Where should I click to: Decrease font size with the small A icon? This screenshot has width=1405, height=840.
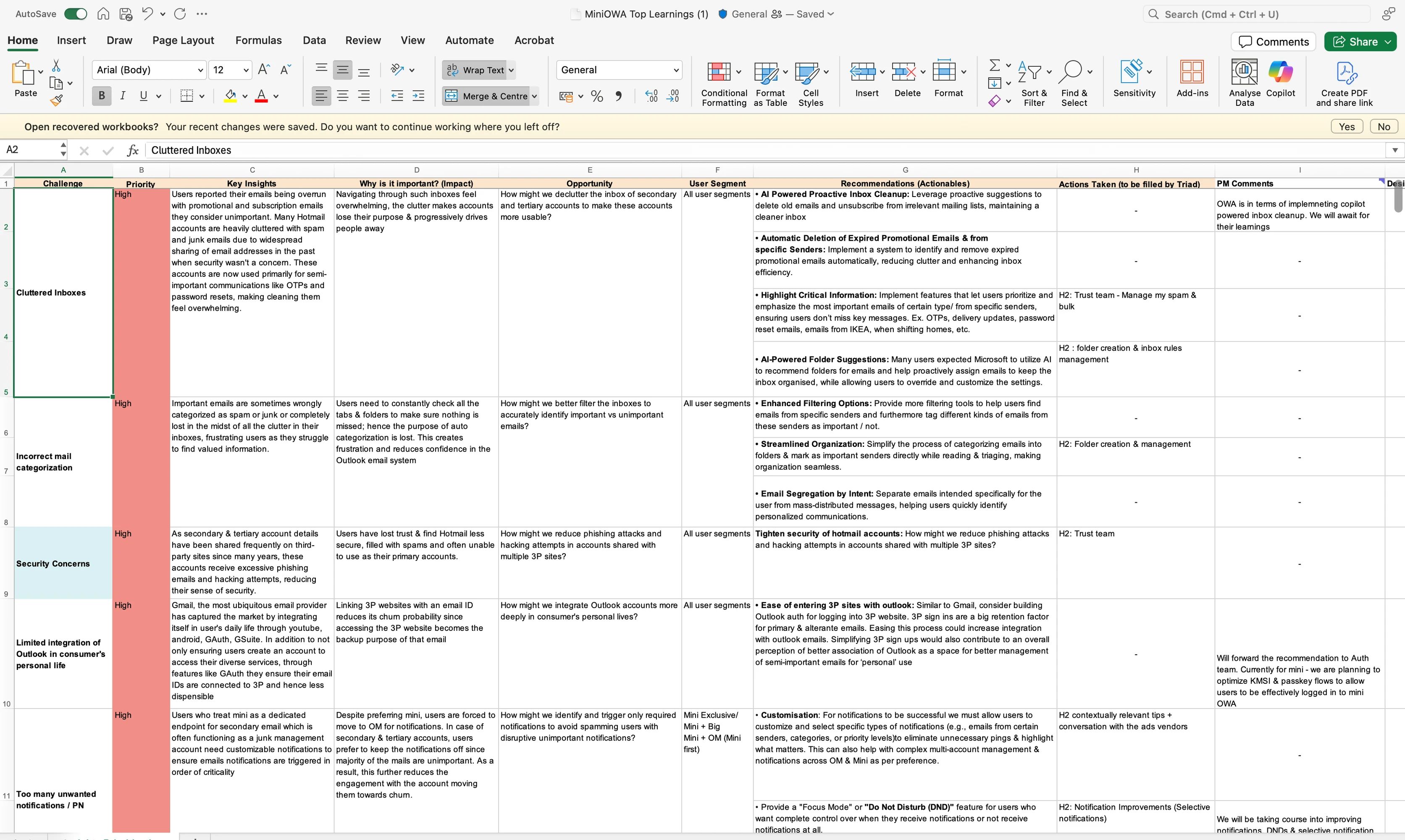[285, 70]
